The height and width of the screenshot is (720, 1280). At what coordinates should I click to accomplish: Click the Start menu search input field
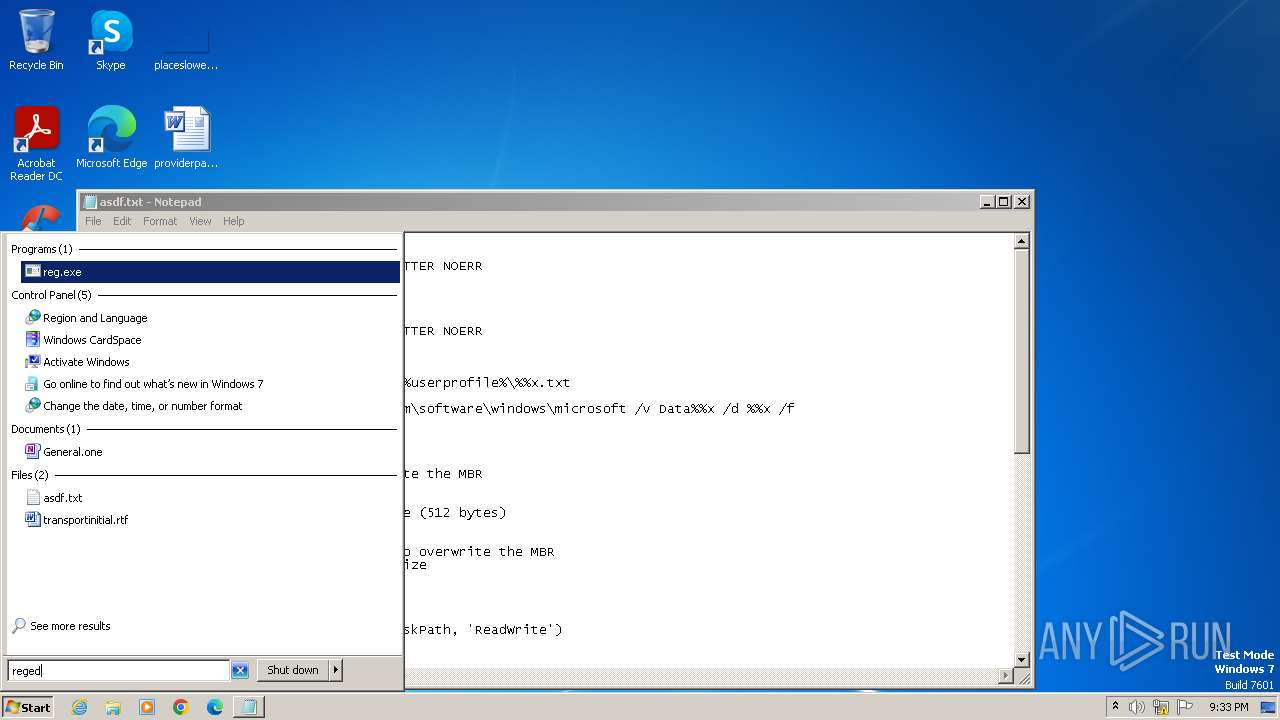click(119, 671)
